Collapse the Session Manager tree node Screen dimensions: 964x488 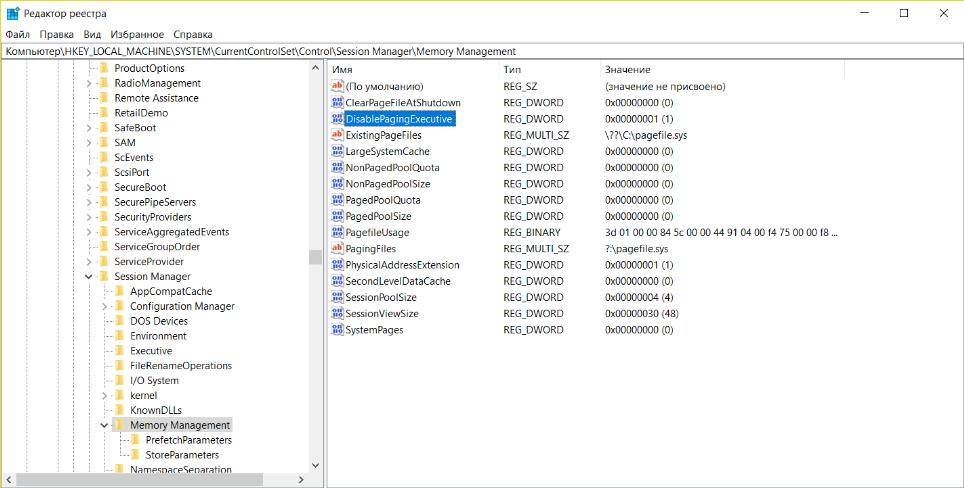click(x=89, y=277)
